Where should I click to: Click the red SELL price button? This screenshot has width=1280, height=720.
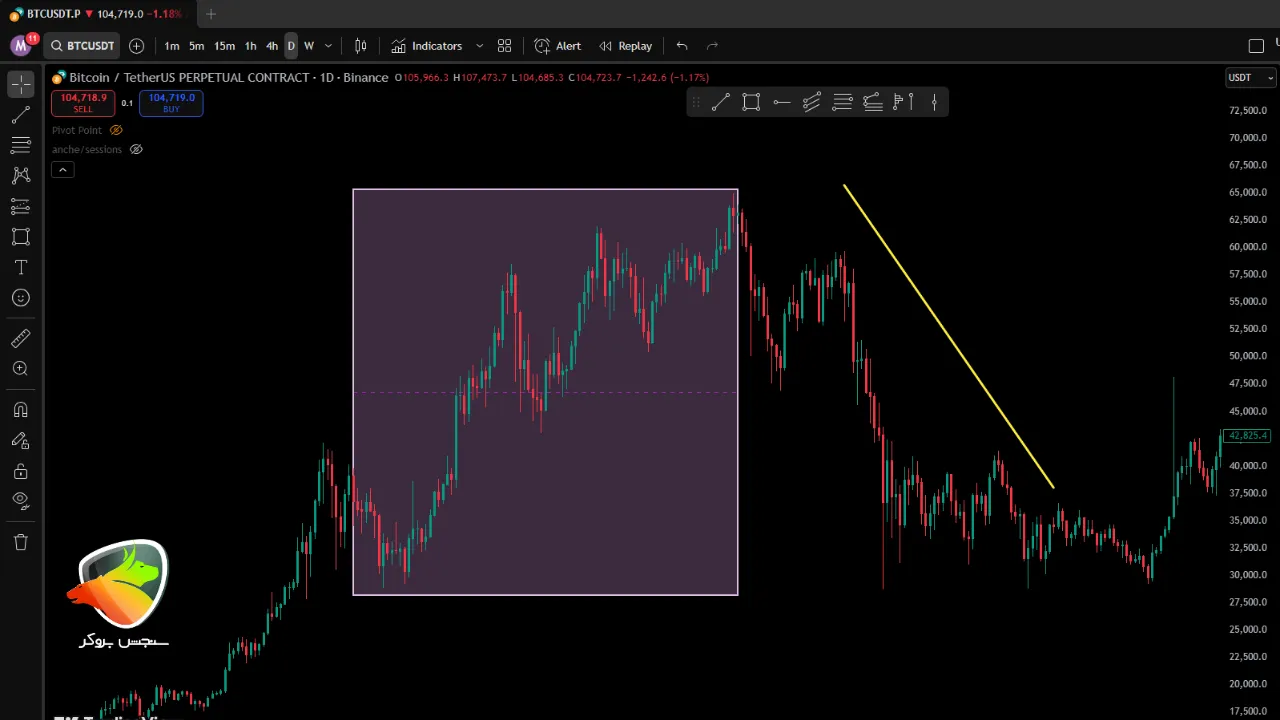[x=83, y=103]
